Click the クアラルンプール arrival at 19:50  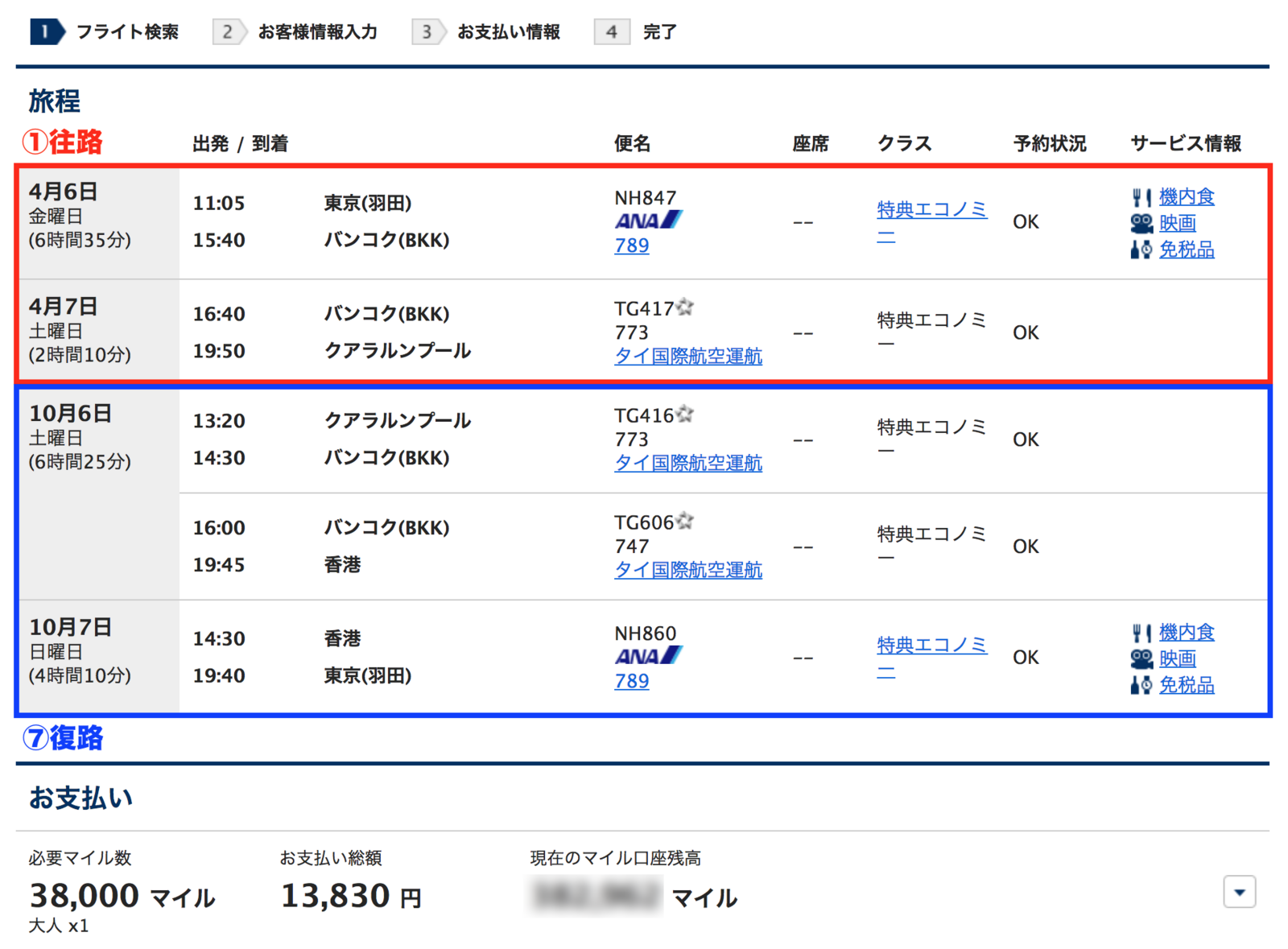click(x=397, y=351)
